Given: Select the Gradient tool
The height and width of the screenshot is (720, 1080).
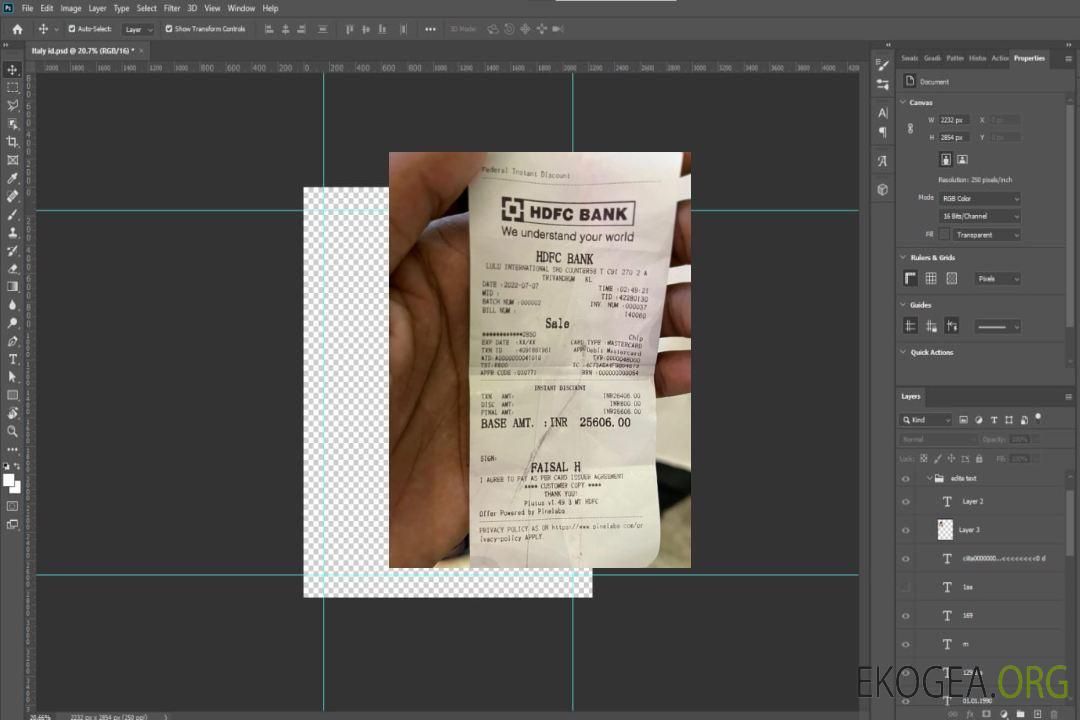Looking at the screenshot, I should point(12,287).
